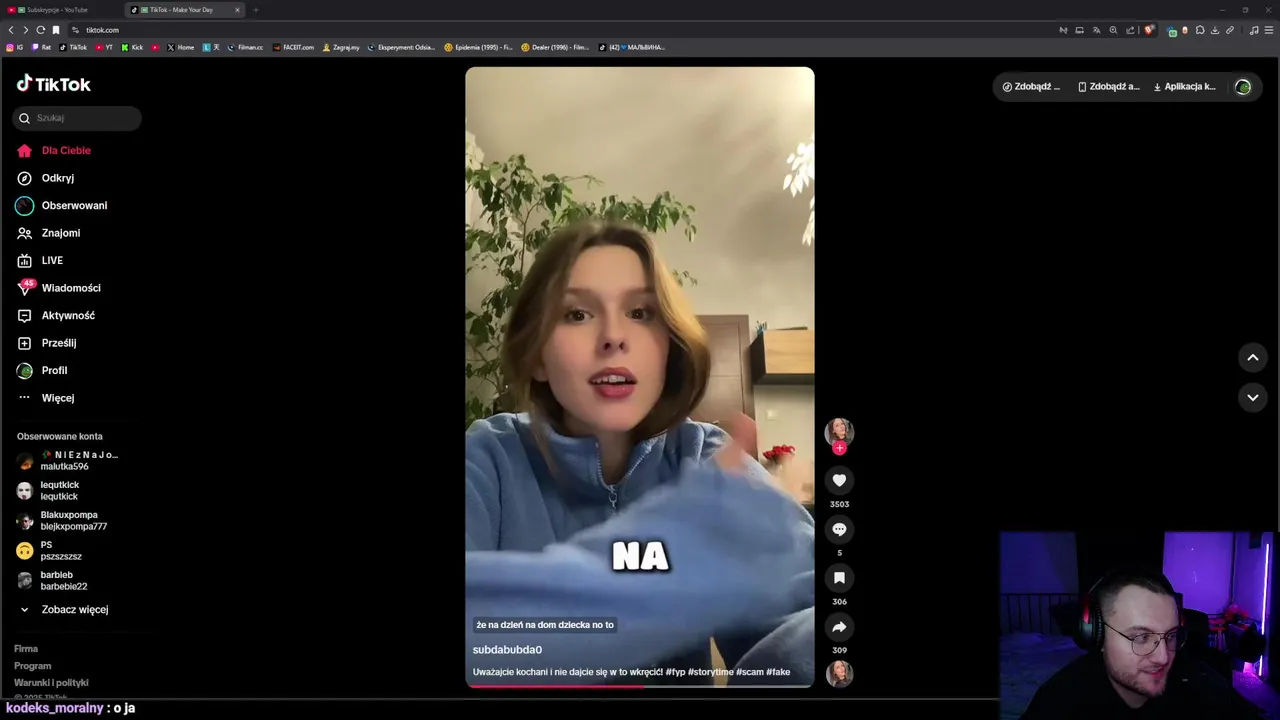Open the Dla Ciebie home feed
The height and width of the screenshot is (720, 1280).
[54, 150]
